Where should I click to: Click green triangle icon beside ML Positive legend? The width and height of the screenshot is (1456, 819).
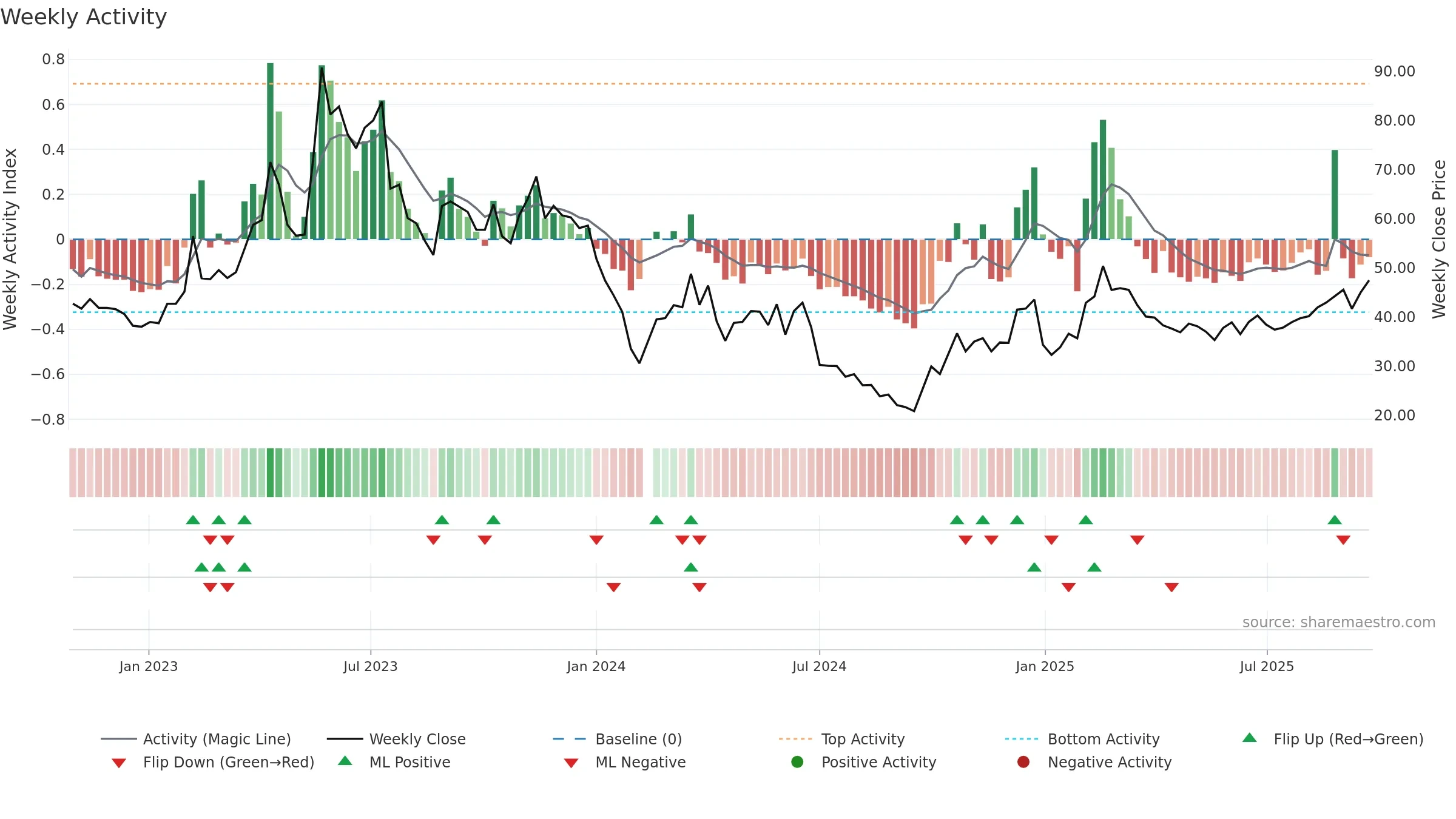345,761
